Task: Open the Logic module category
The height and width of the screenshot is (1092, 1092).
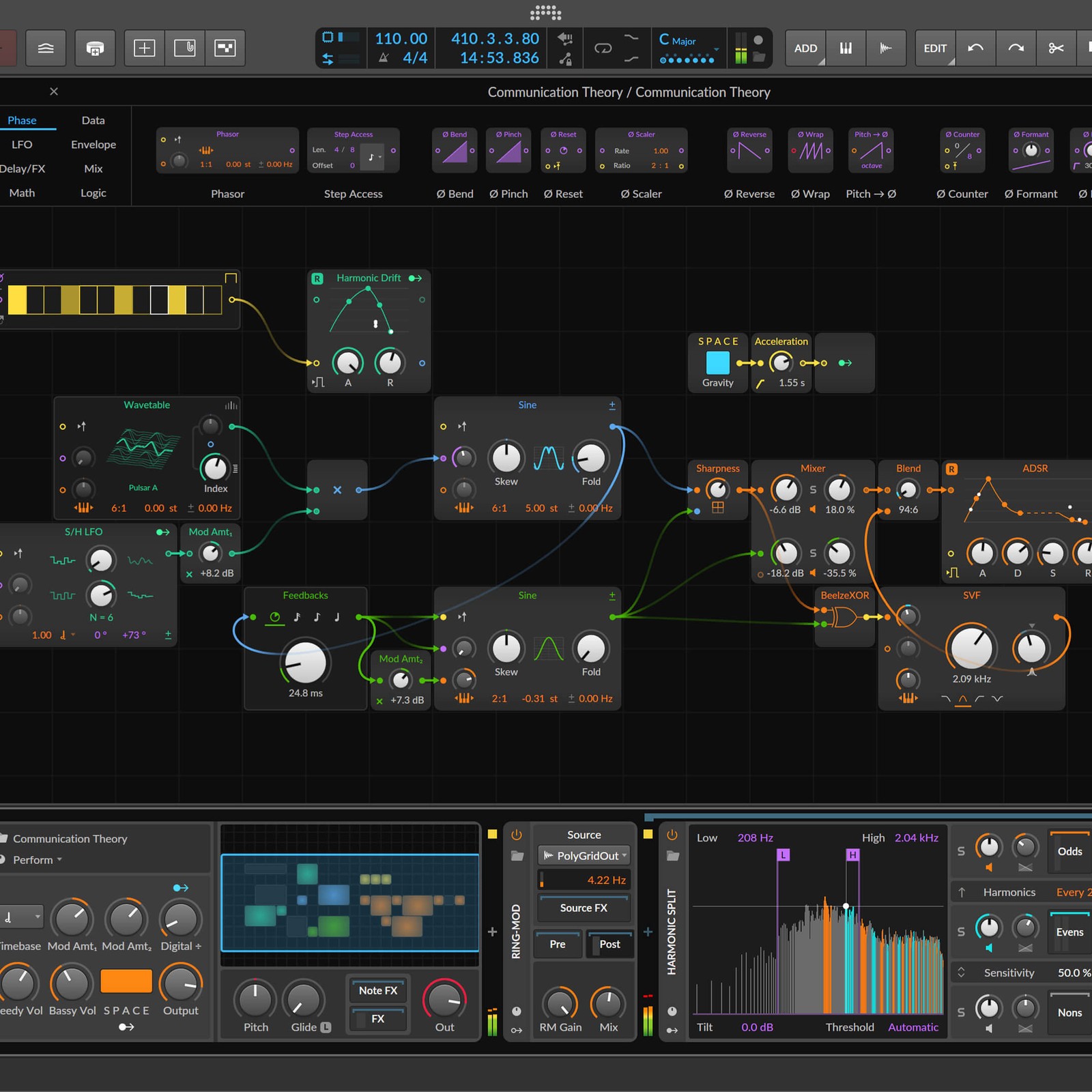Action: pyautogui.click(x=94, y=193)
